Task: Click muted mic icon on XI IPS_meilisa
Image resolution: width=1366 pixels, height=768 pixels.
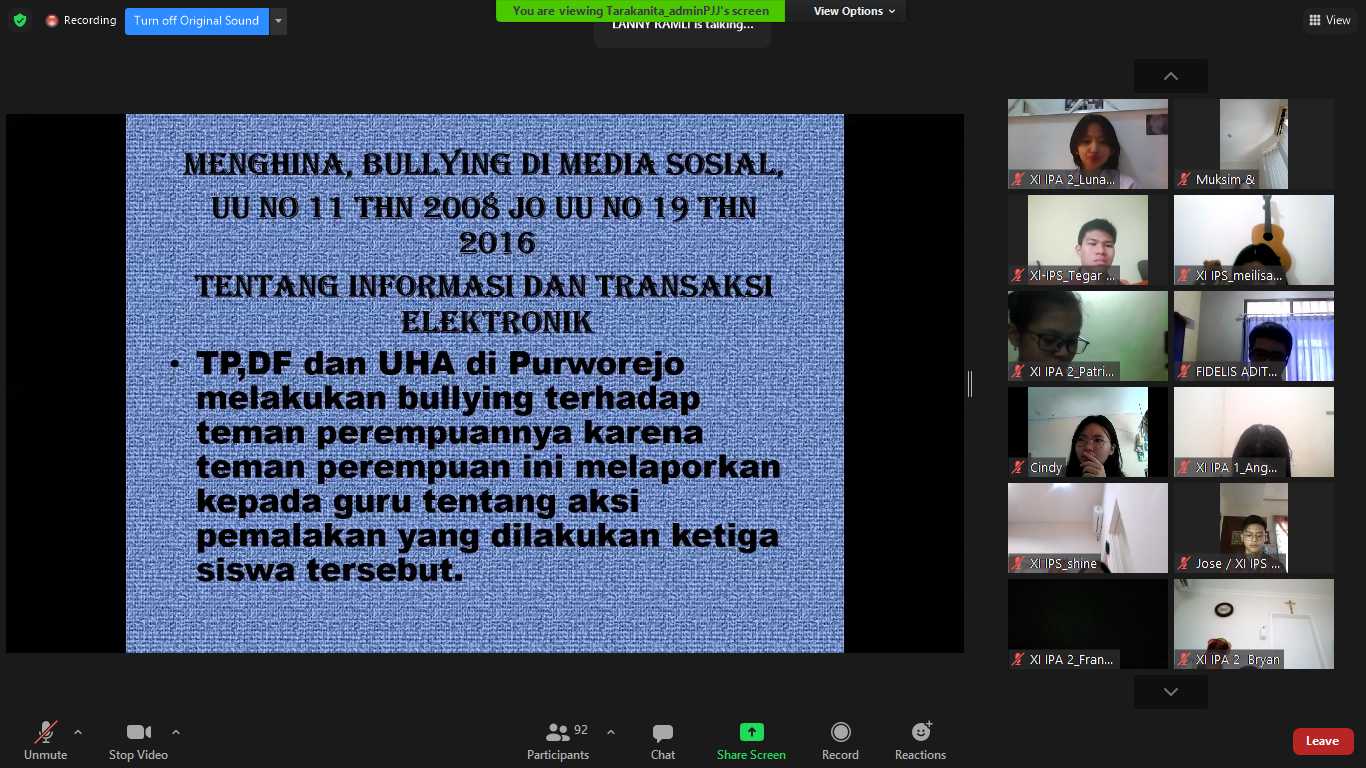Action: pos(1185,276)
